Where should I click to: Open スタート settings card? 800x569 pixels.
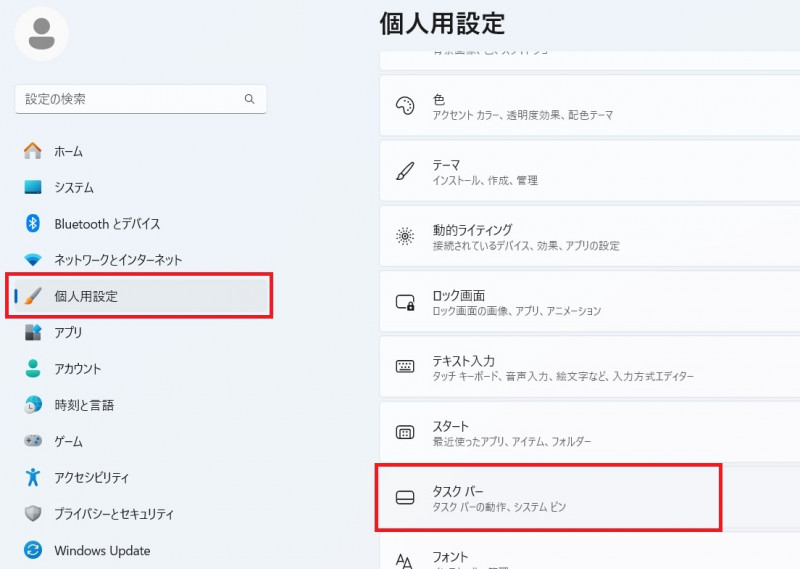click(590, 432)
